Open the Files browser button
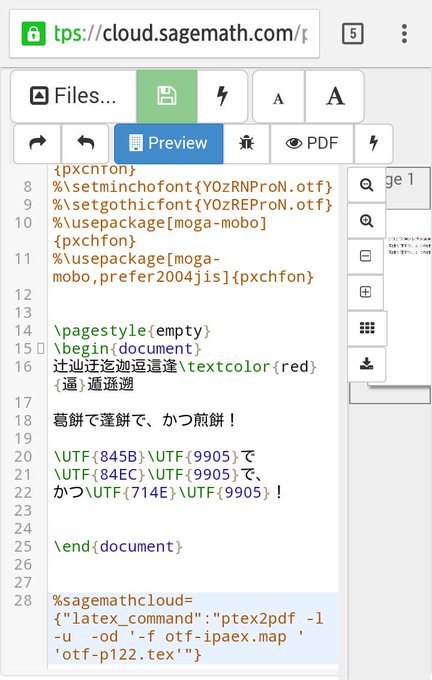Image resolution: width=432 pixels, height=680 pixels. 73,96
